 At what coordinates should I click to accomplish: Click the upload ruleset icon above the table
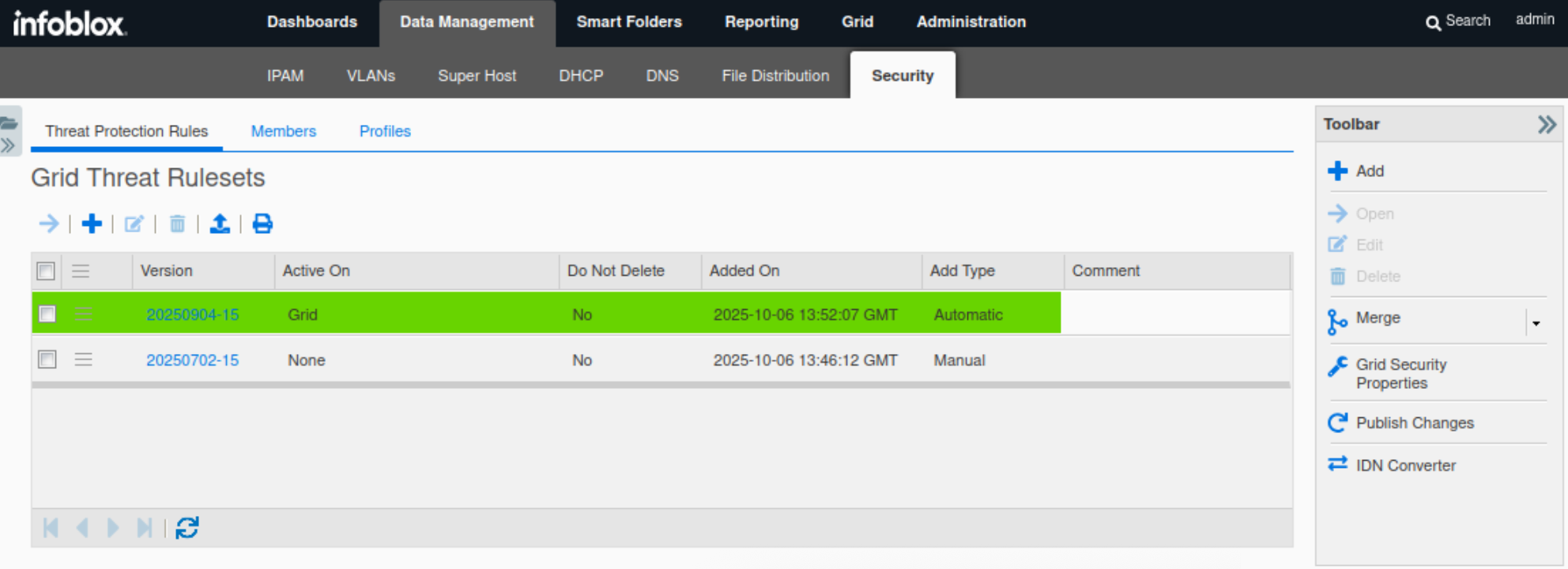pyautogui.click(x=220, y=224)
